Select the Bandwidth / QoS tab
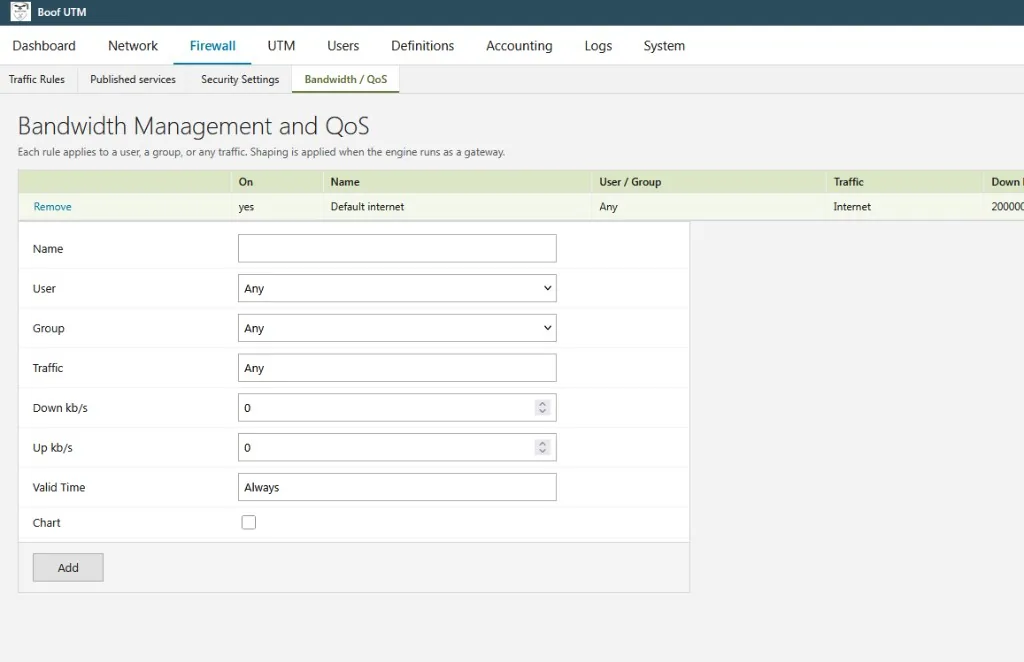1024x662 pixels. click(x=345, y=79)
